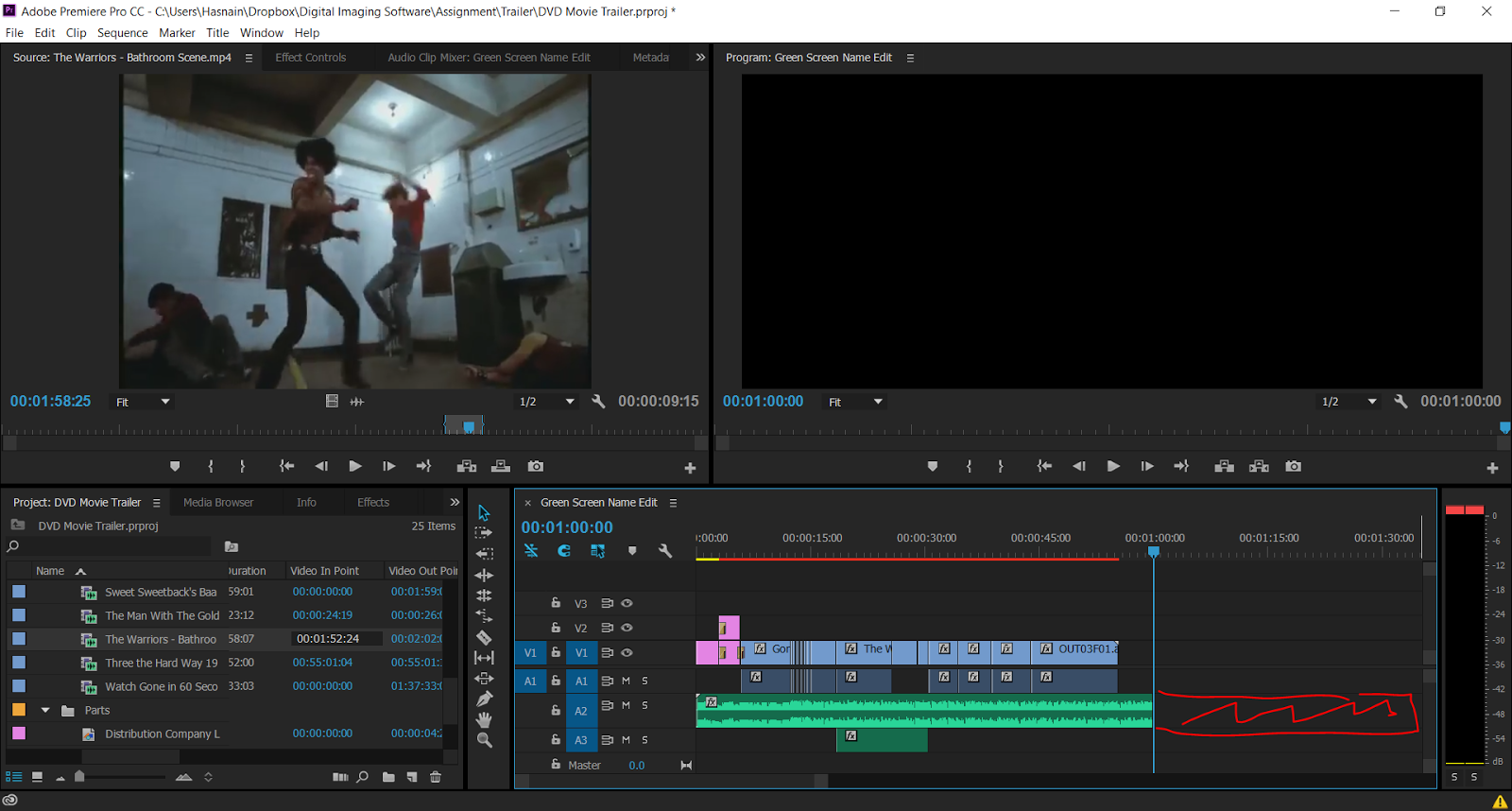Collapse the Parts bin
Screen dimensions: 1512x811
tap(45, 710)
